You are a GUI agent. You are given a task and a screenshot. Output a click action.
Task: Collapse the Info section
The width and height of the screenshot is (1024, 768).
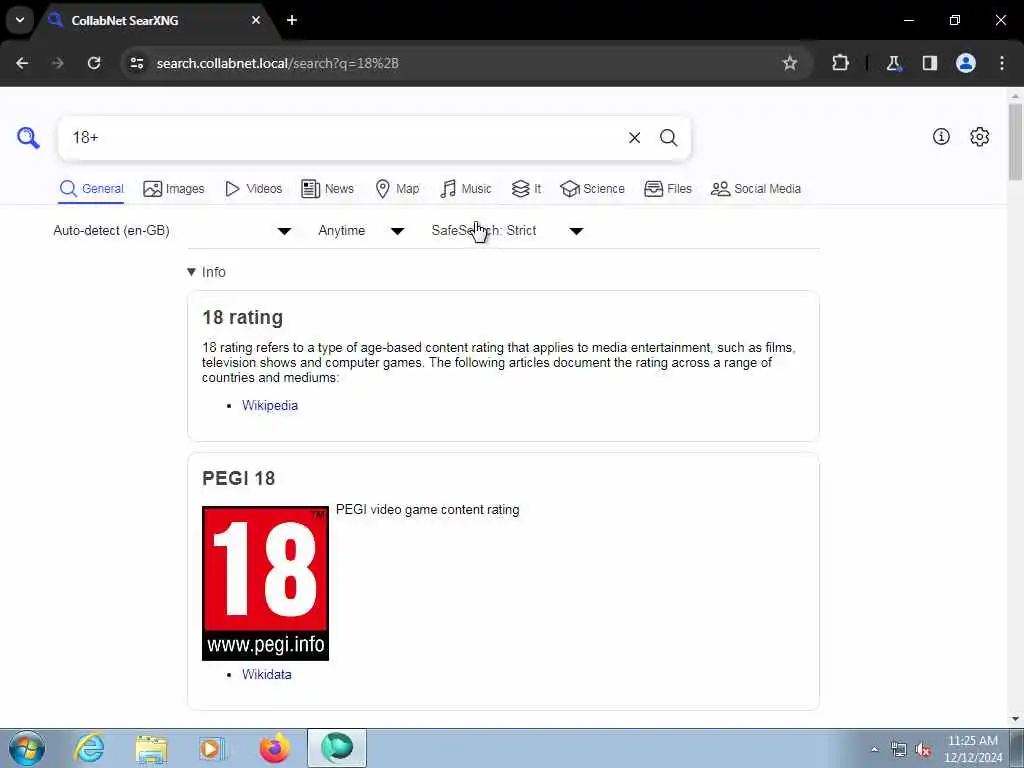point(206,272)
